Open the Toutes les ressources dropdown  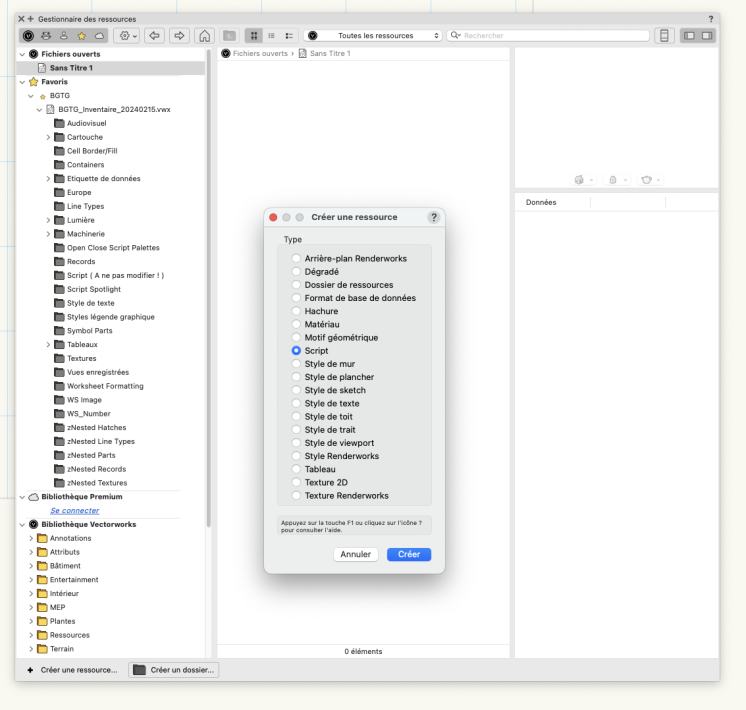pyautogui.click(x=374, y=35)
